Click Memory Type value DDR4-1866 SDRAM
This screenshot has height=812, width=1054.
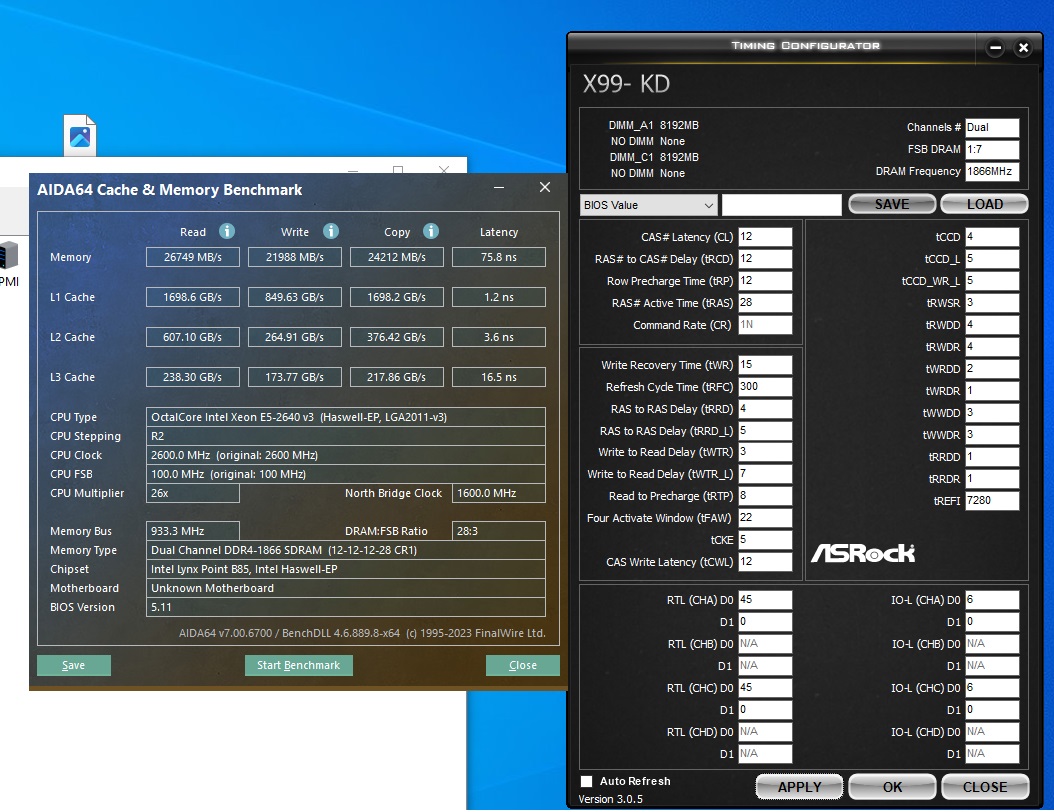[x=346, y=550]
